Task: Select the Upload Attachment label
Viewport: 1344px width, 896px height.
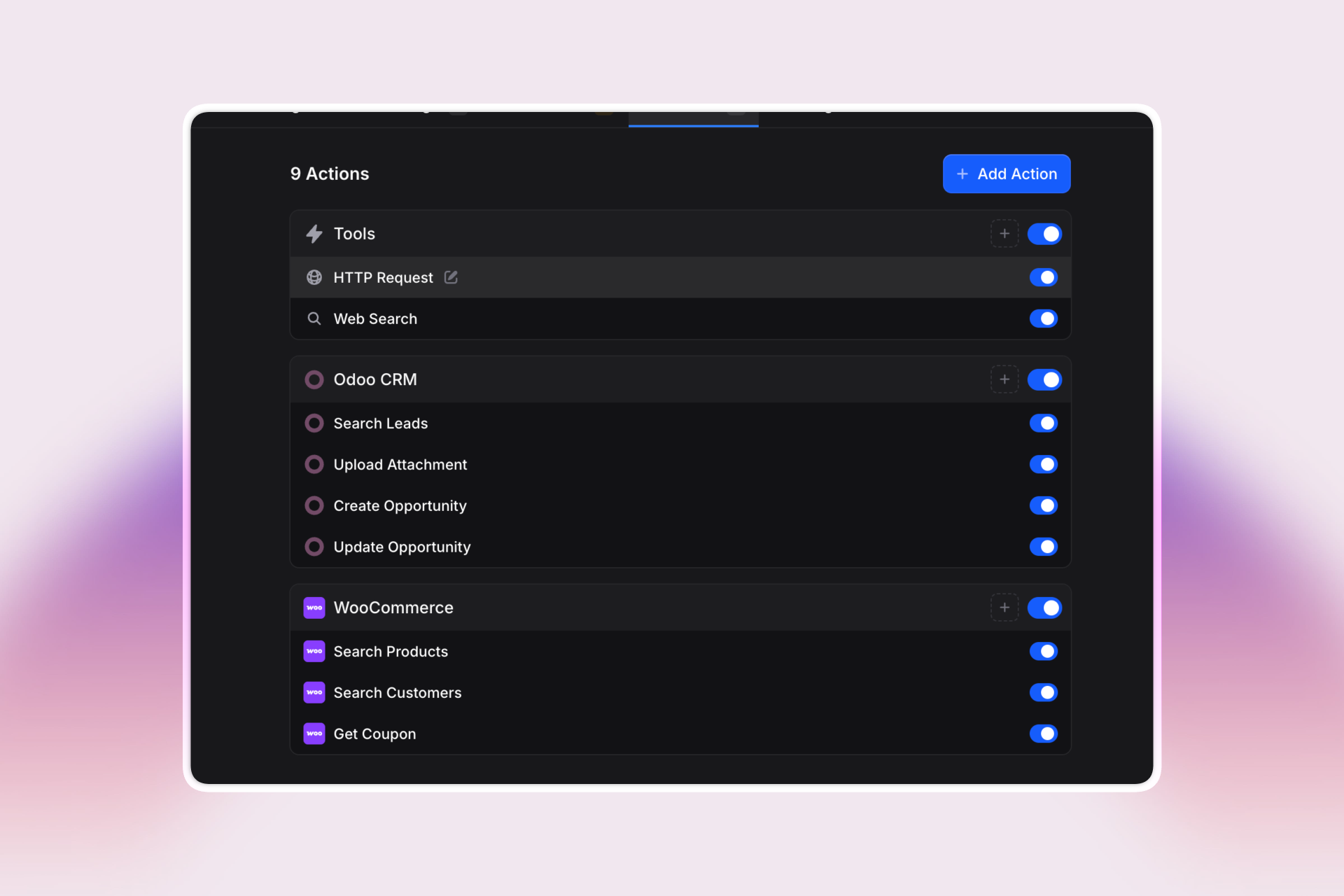Action: click(x=400, y=465)
